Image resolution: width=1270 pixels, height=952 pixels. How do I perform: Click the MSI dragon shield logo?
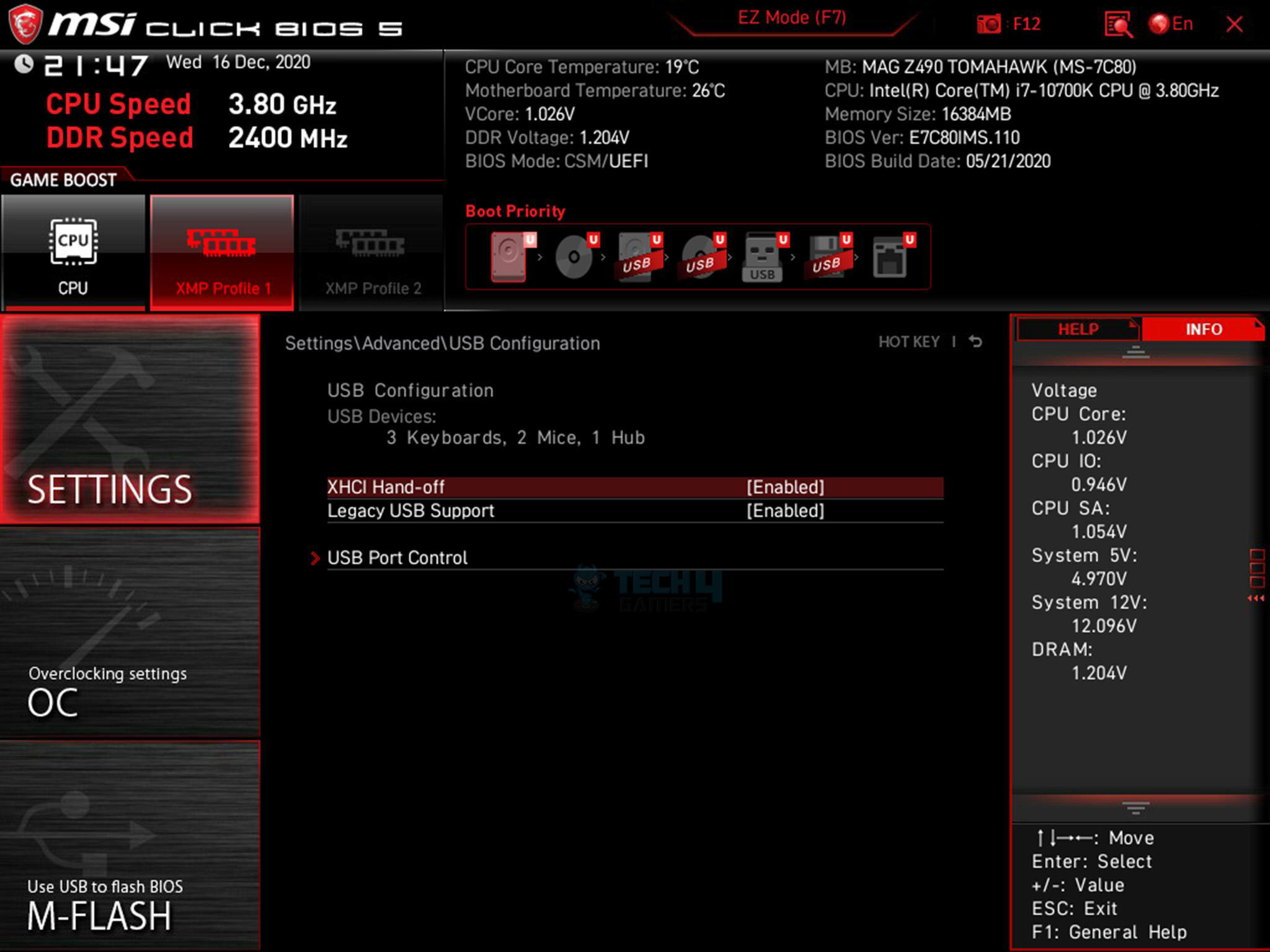point(25,25)
